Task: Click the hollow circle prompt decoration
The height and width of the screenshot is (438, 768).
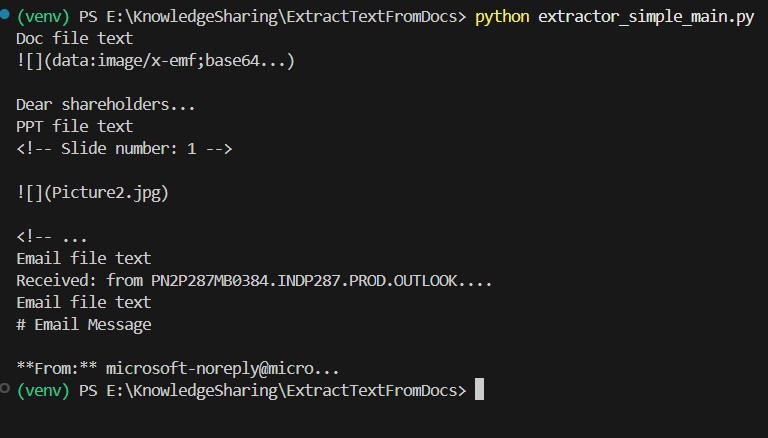Action: pyautogui.click(x=5, y=388)
